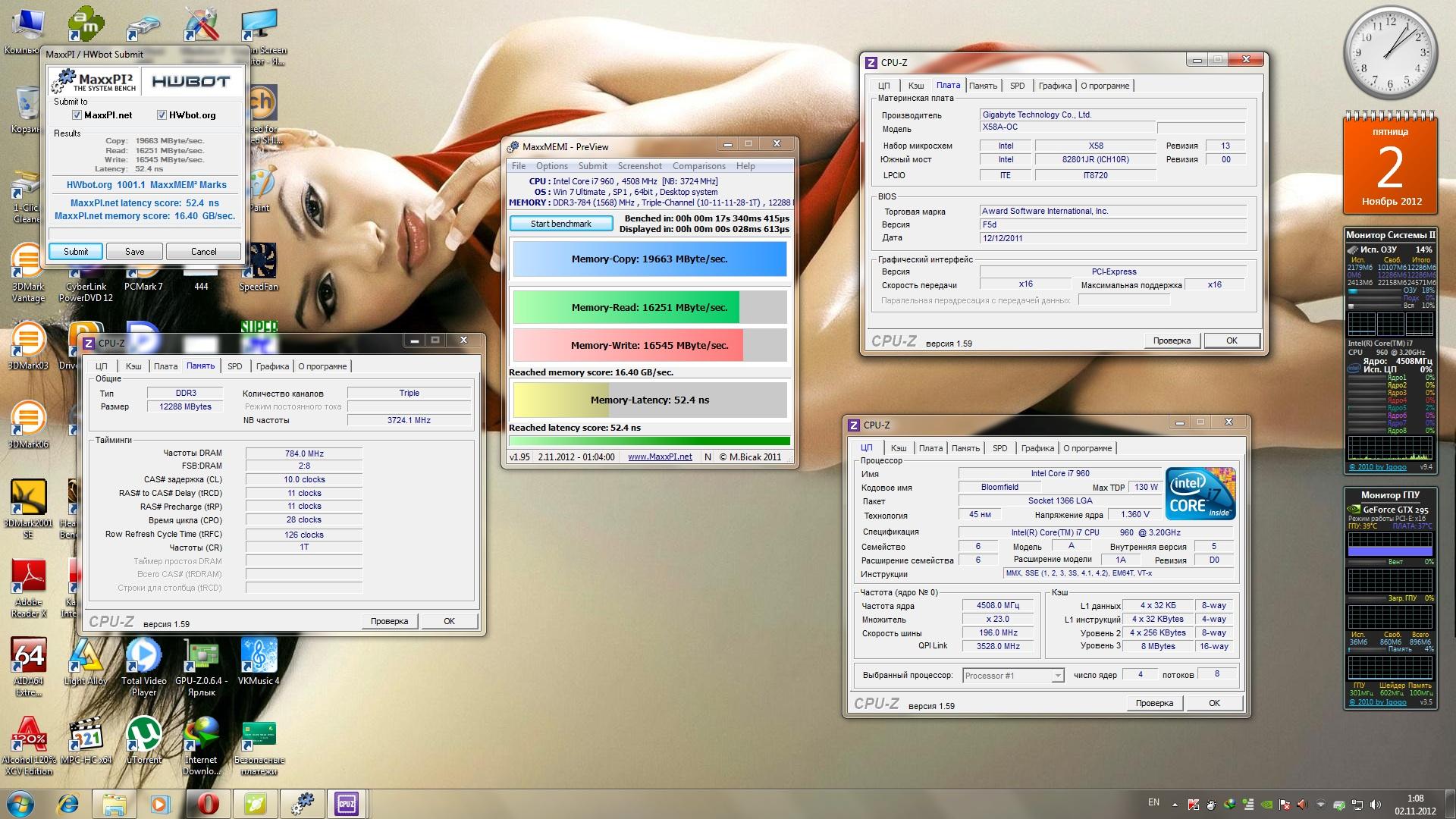The width and height of the screenshot is (1456, 819).
Task: Open the SpeedFan desktop icon
Action: pyautogui.click(x=259, y=267)
